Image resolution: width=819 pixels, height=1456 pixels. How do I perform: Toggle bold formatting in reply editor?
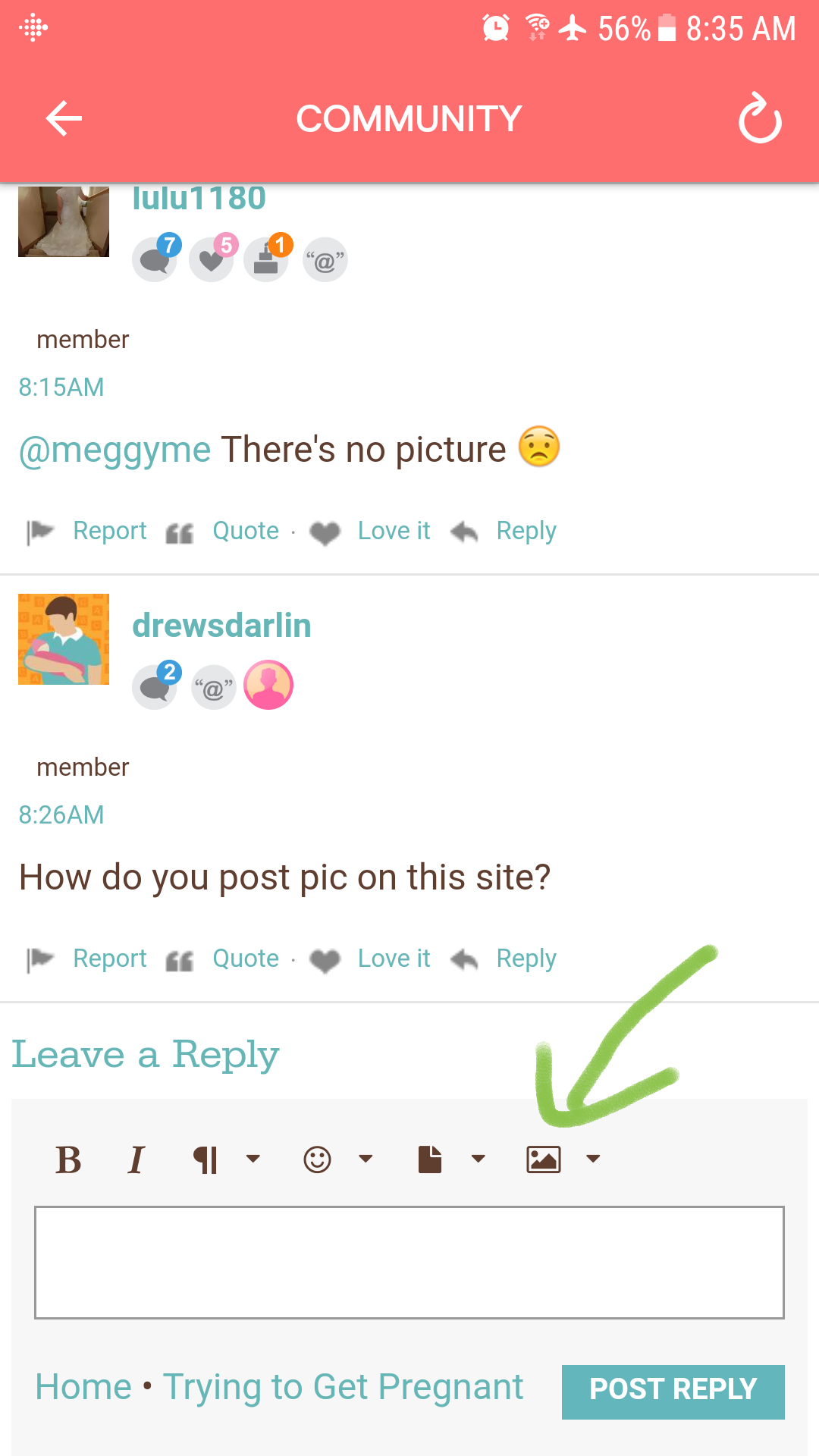coord(68,1159)
